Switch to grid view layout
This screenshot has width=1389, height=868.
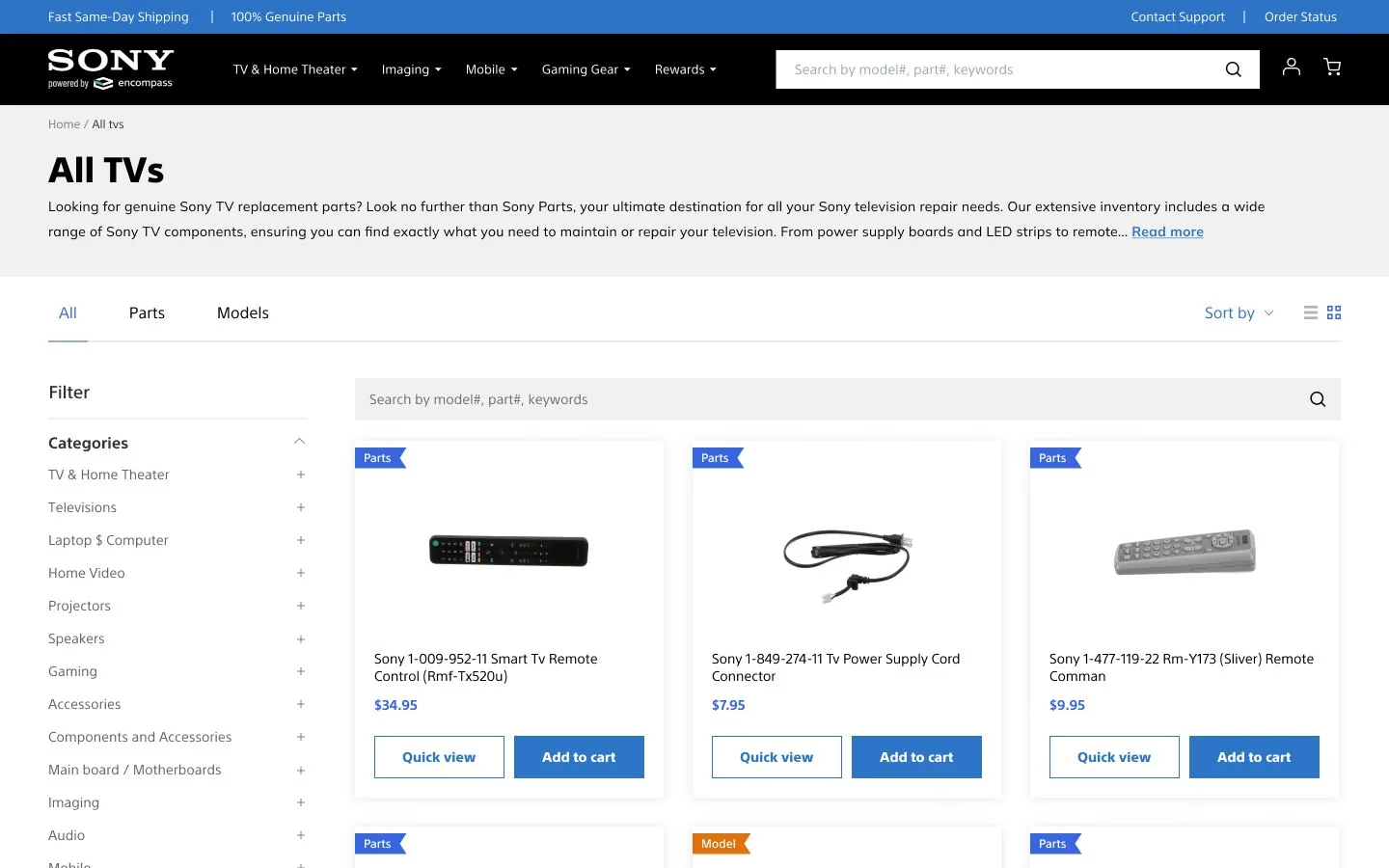pyautogui.click(x=1334, y=312)
